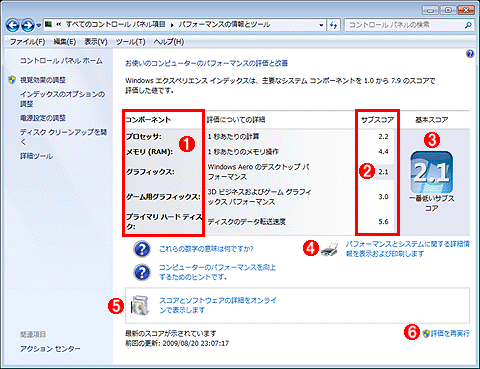The image size is (480, 369).
Task: Click the breadcrumb double-chevron at address start
Action: point(59,25)
